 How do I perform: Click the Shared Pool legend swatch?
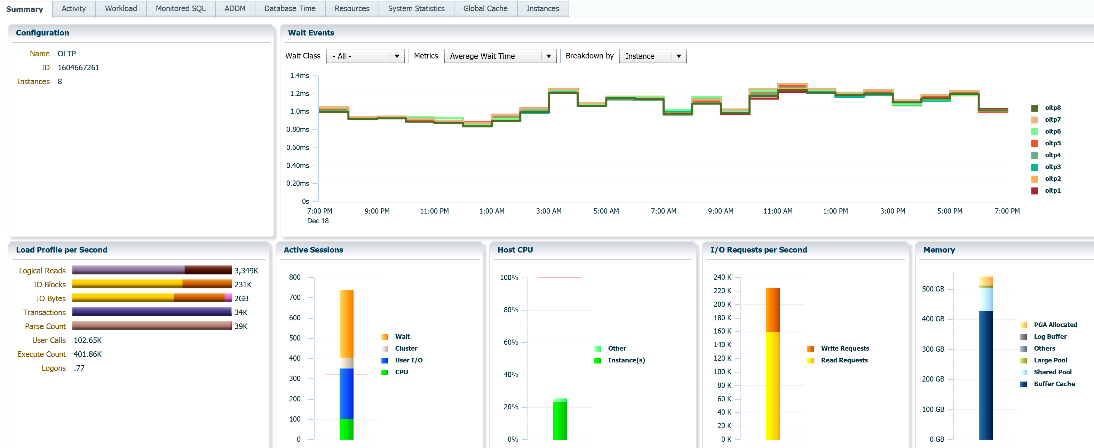[1023, 372]
